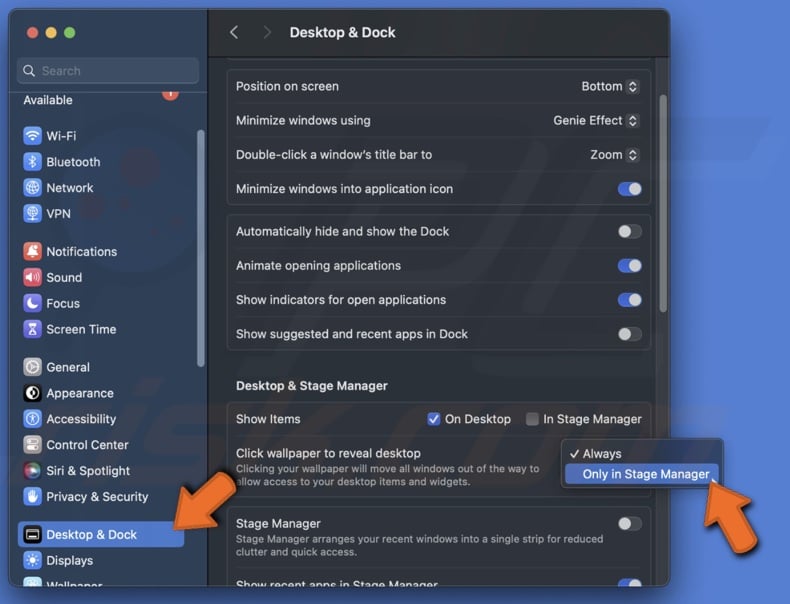
Task: Click the Siri & Spotlight icon
Action: click(x=32, y=471)
